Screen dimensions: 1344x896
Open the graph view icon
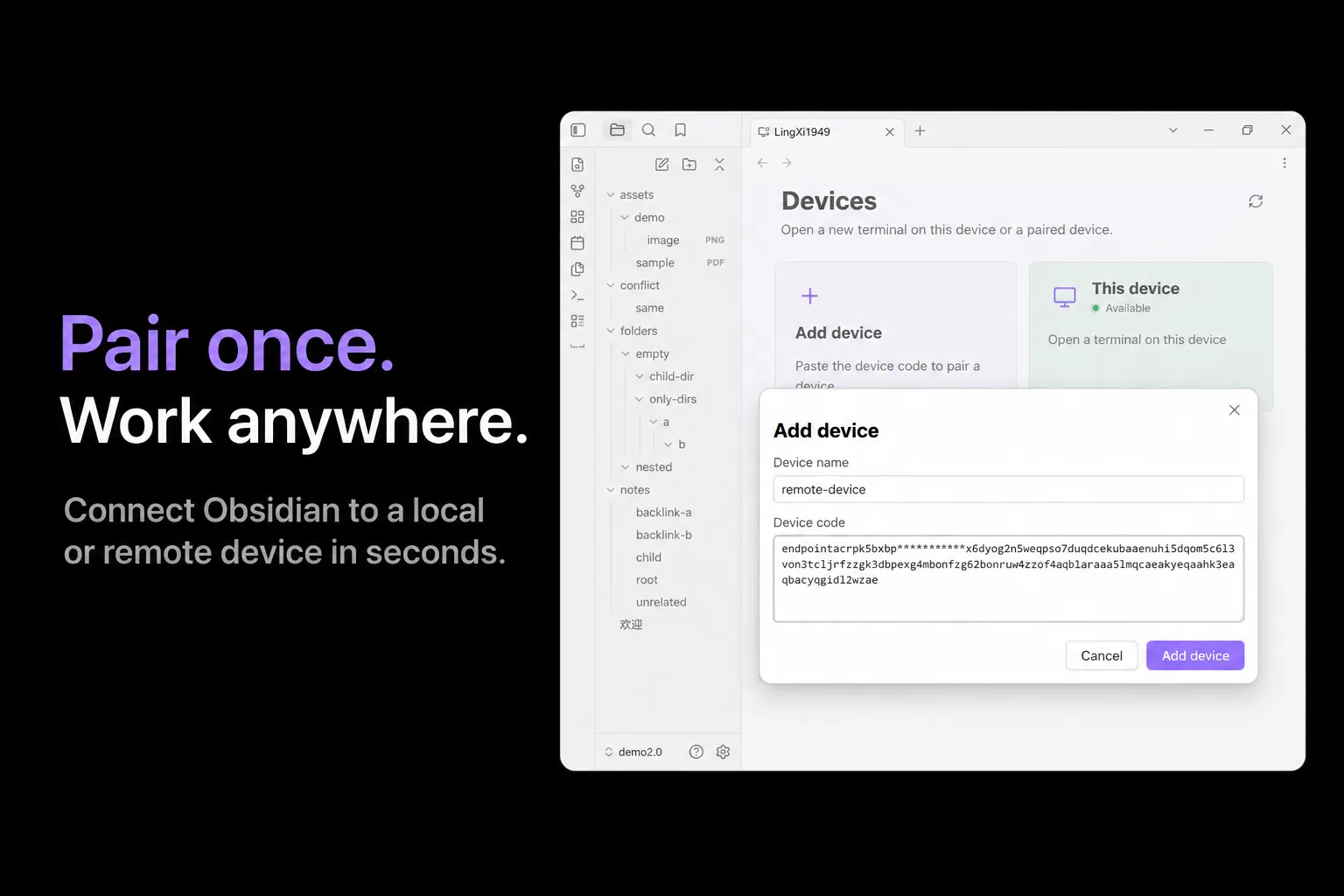coord(577,191)
